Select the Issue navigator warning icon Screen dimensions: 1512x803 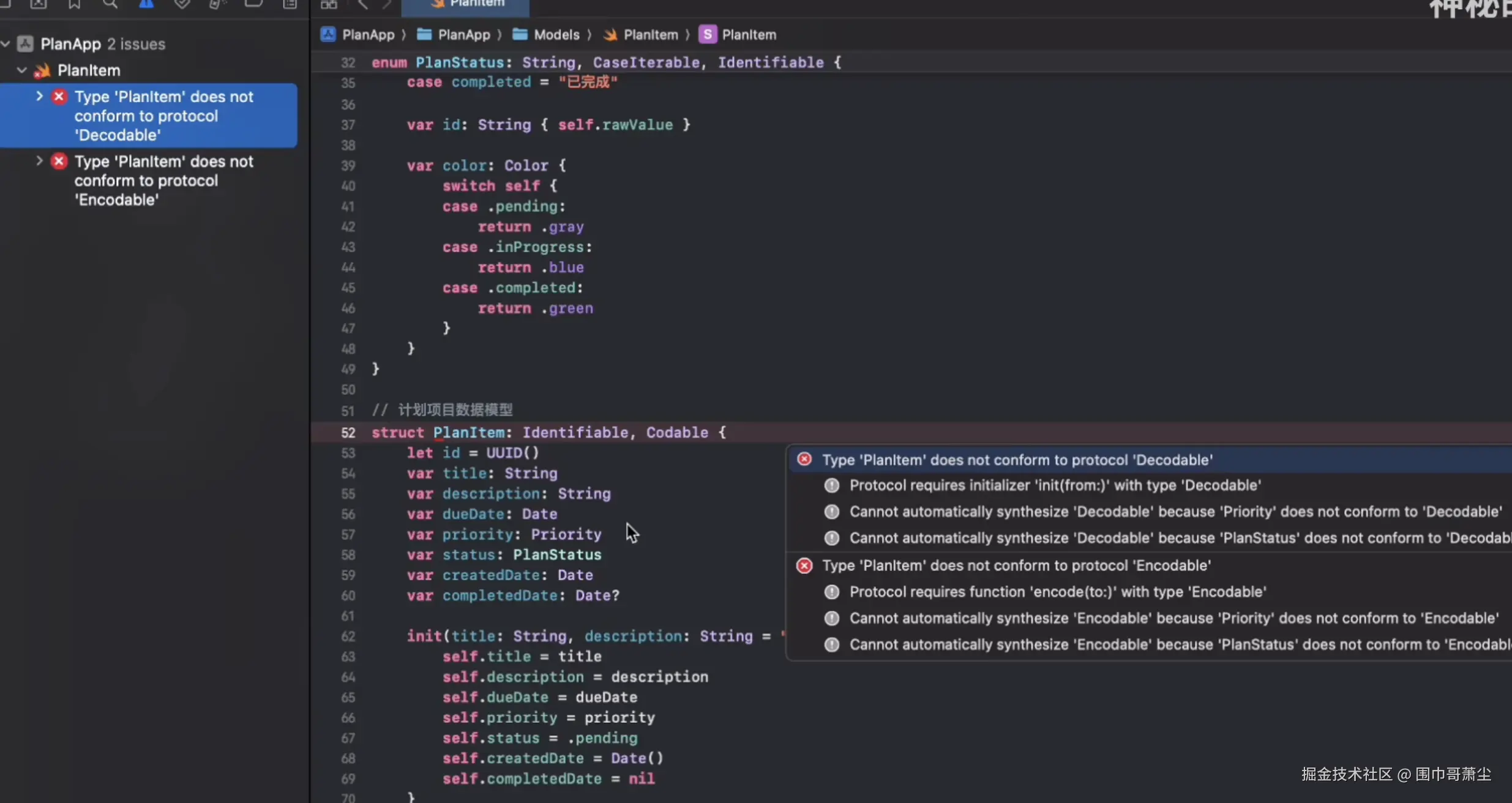(146, 4)
